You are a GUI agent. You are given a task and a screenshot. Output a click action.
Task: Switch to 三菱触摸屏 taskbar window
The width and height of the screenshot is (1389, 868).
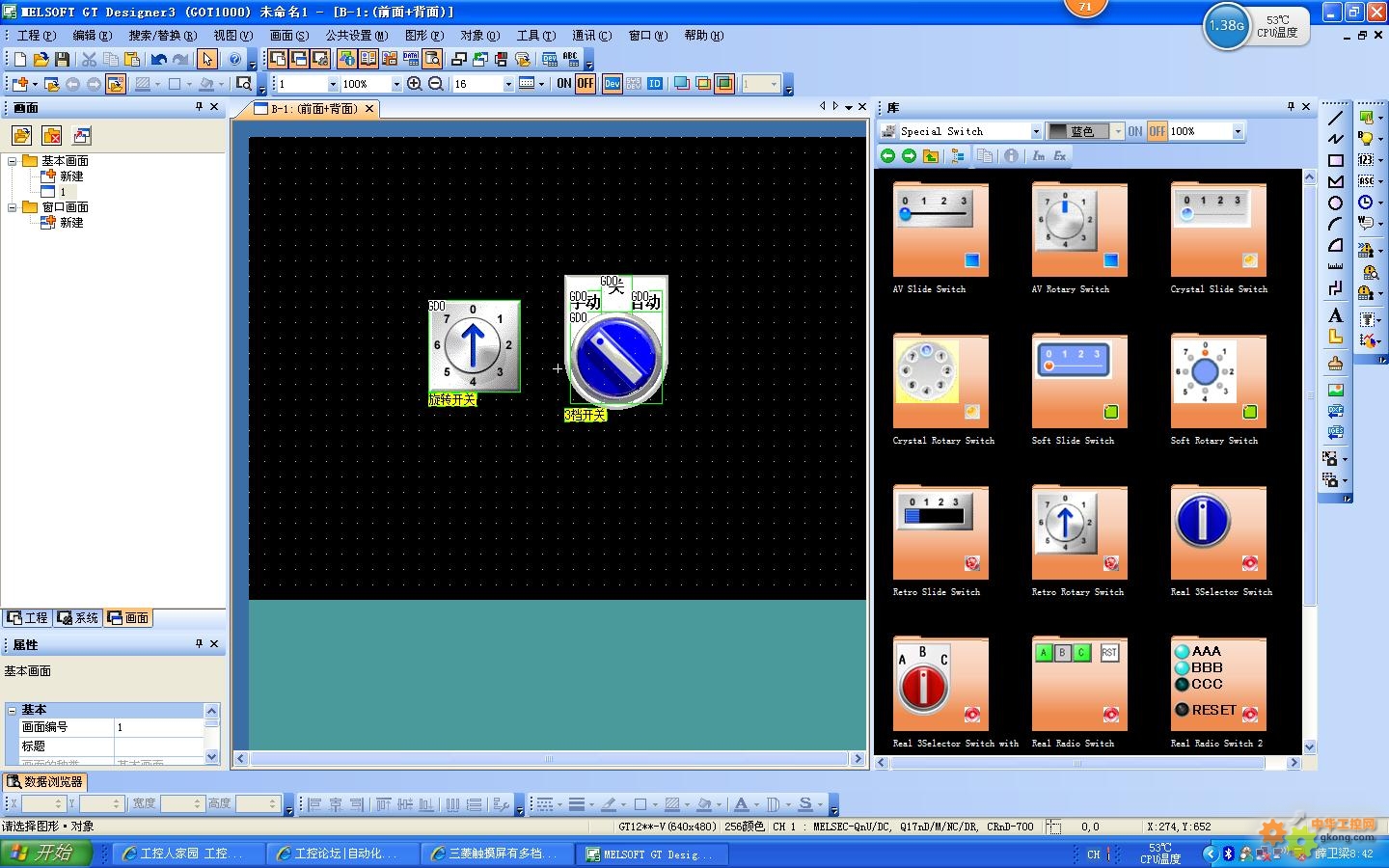pos(496,854)
